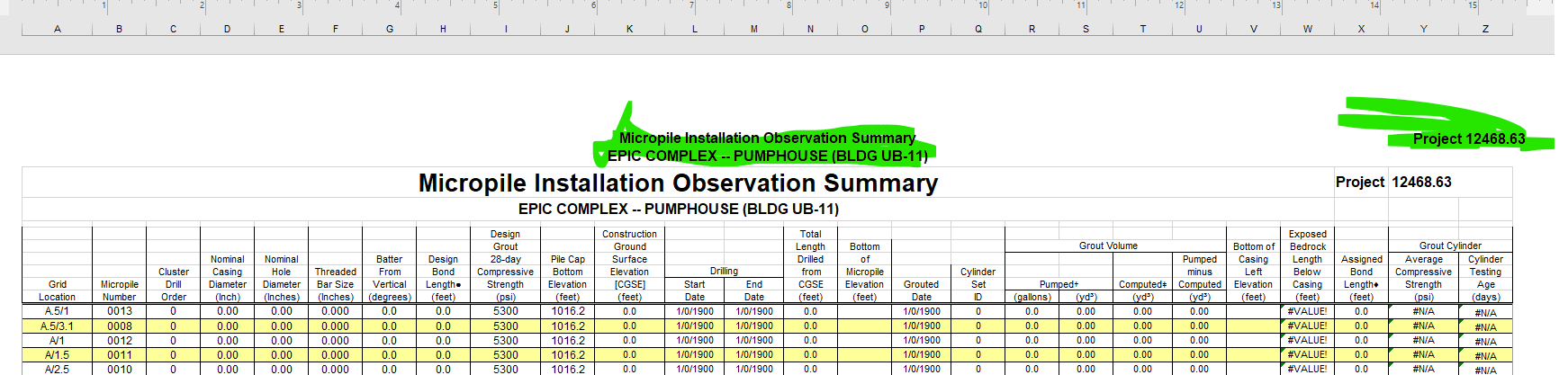
Task: Select grid location cell 'A.5/3.1'
Action: tap(57, 326)
